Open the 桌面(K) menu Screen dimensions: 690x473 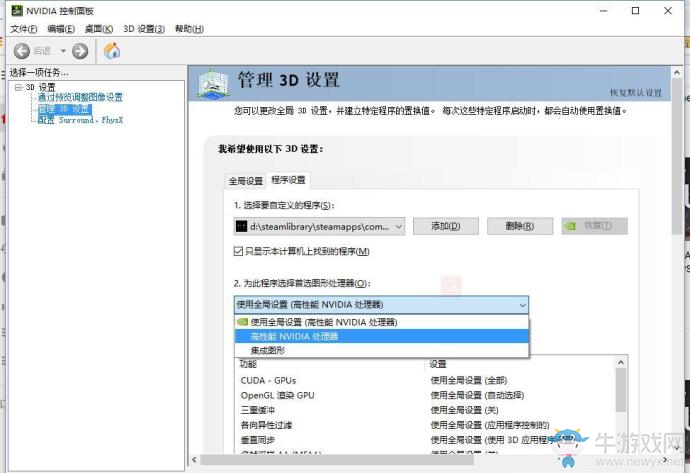click(99, 29)
